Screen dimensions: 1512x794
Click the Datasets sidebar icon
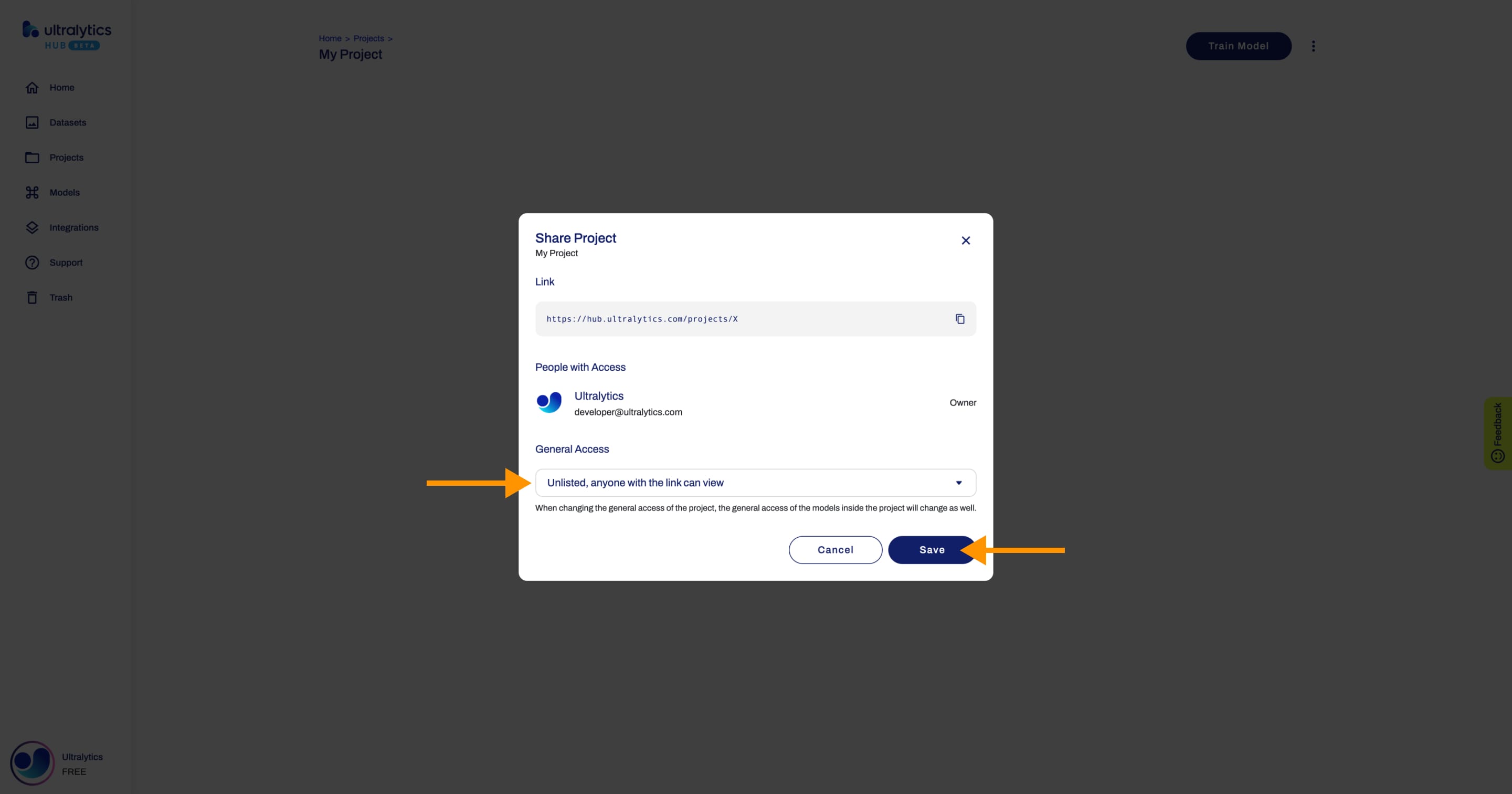pos(33,122)
